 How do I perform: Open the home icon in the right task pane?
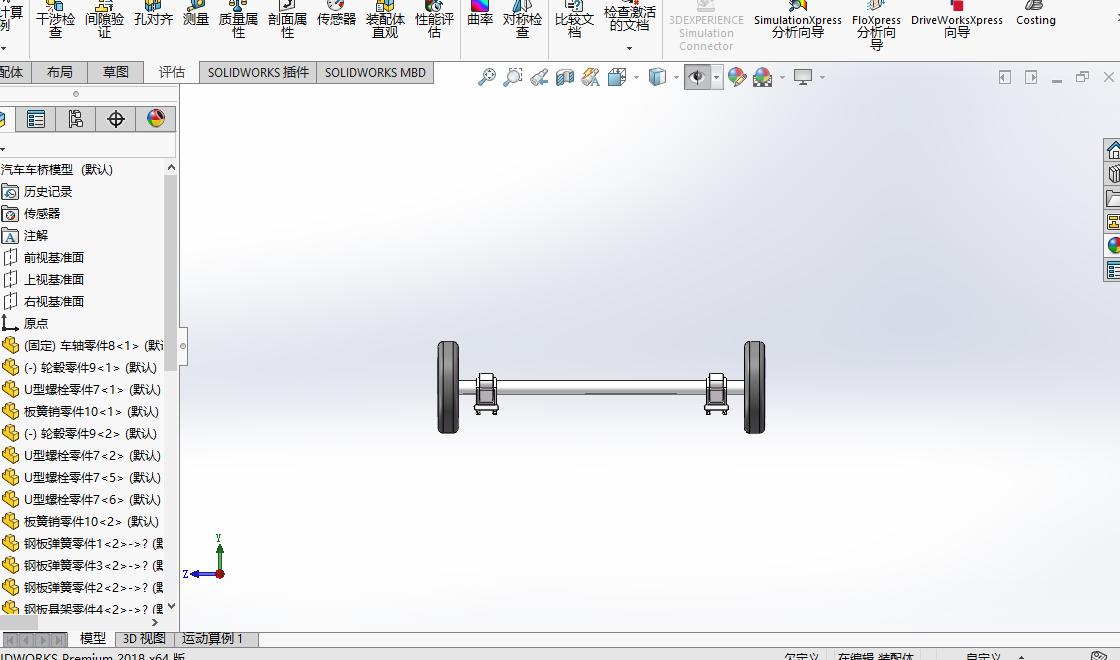(x=1113, y=150)
